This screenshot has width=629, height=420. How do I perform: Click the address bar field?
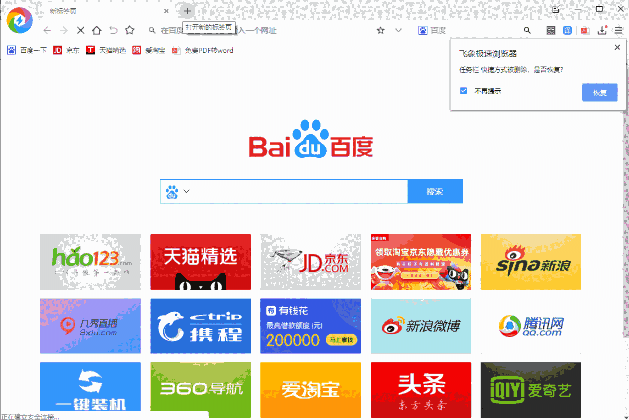[261, 30]
